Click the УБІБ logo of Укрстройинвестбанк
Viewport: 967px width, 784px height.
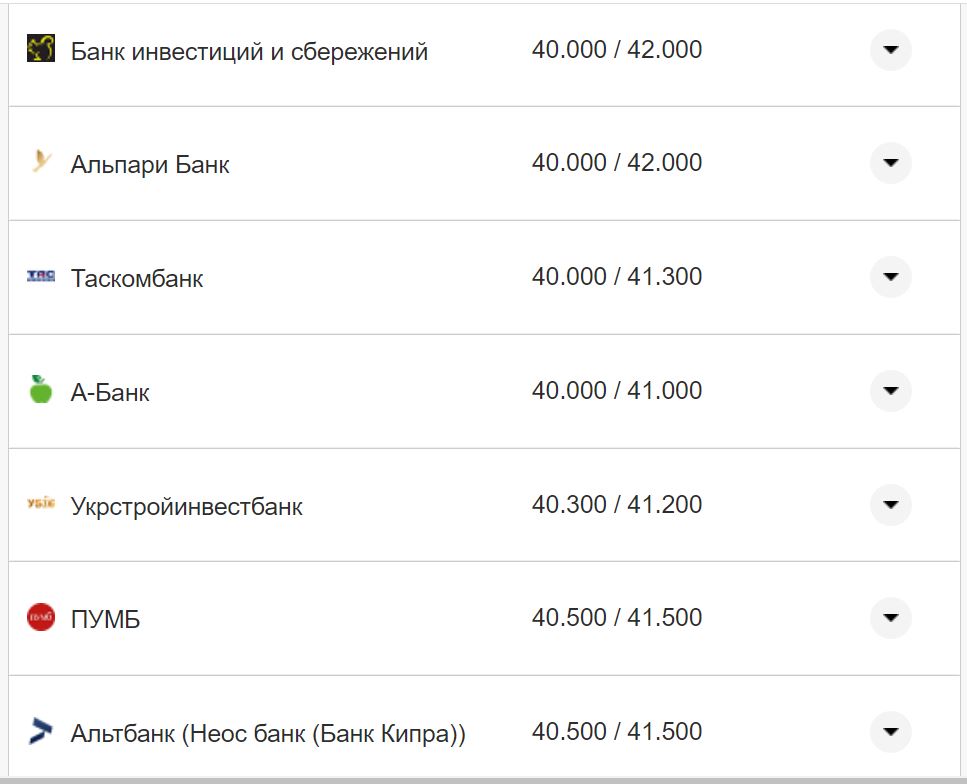point(38,504)
